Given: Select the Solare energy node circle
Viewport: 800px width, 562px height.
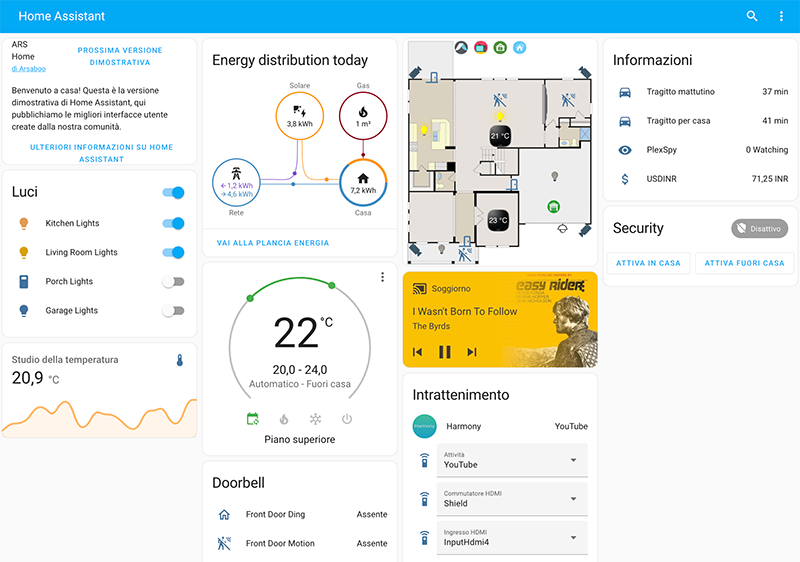Looking at the screenshot, I should tap(299, 116).
